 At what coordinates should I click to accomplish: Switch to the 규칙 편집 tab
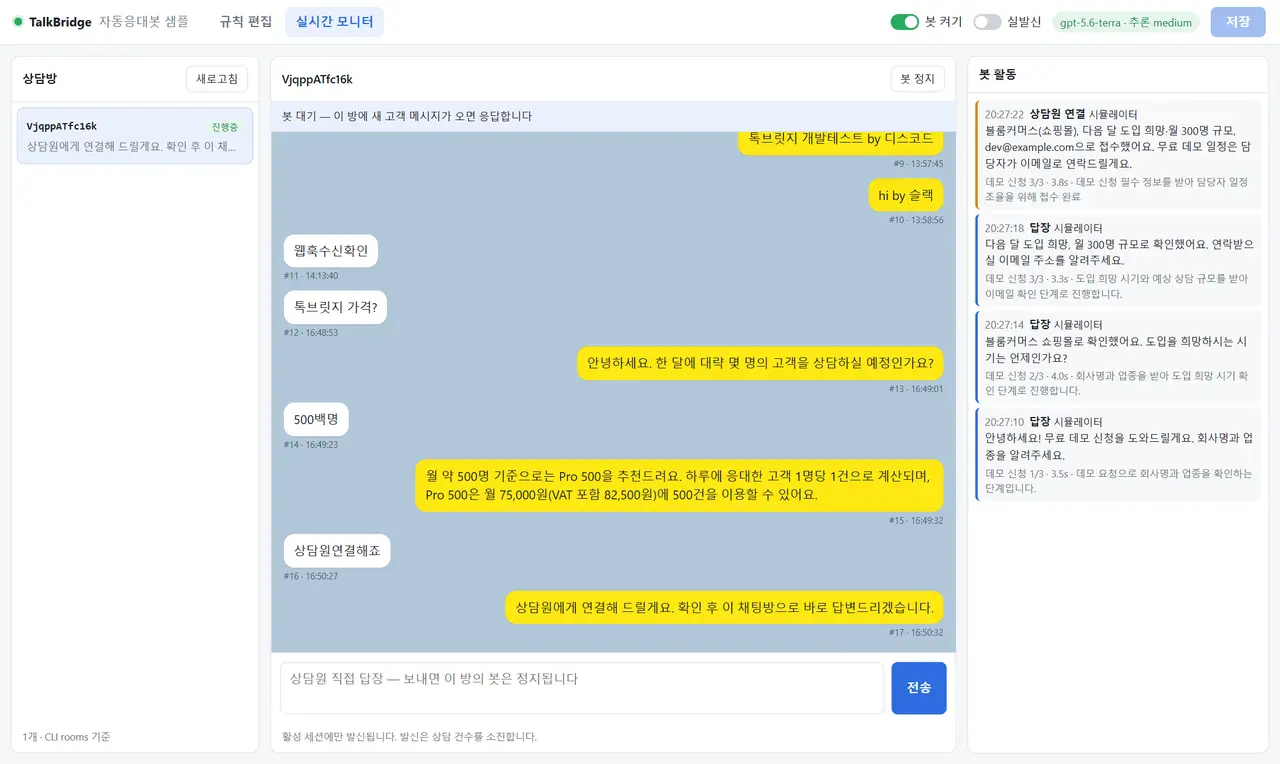click(x=246, y=22)
